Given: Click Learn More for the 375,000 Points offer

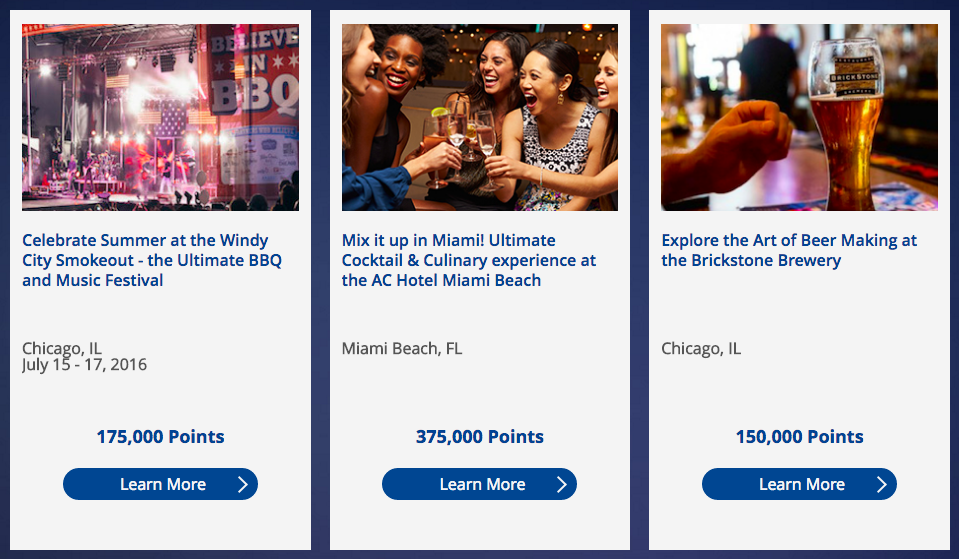Looking at the screenshot, I should [x=480, y=484].
